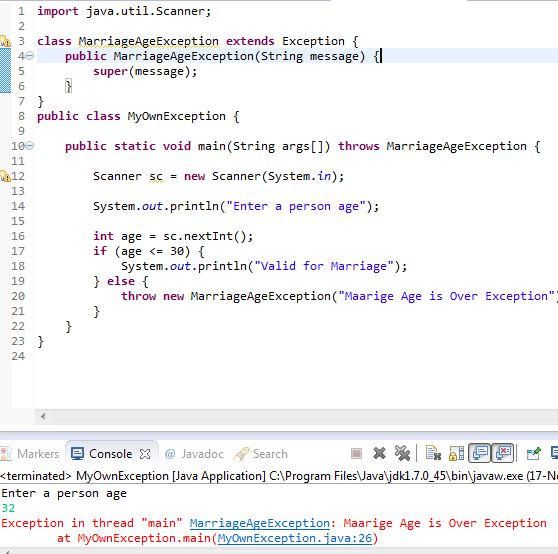Click the left arrow of editor horizontal scrollbar
The width and height of the screenshot is (558, 554).
(x=43, y=416)
